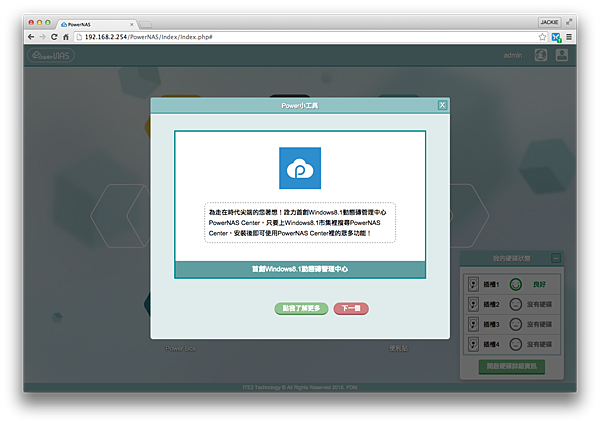Open the user profile icon in header
600x425 pixels.
[x=562, y=55]
